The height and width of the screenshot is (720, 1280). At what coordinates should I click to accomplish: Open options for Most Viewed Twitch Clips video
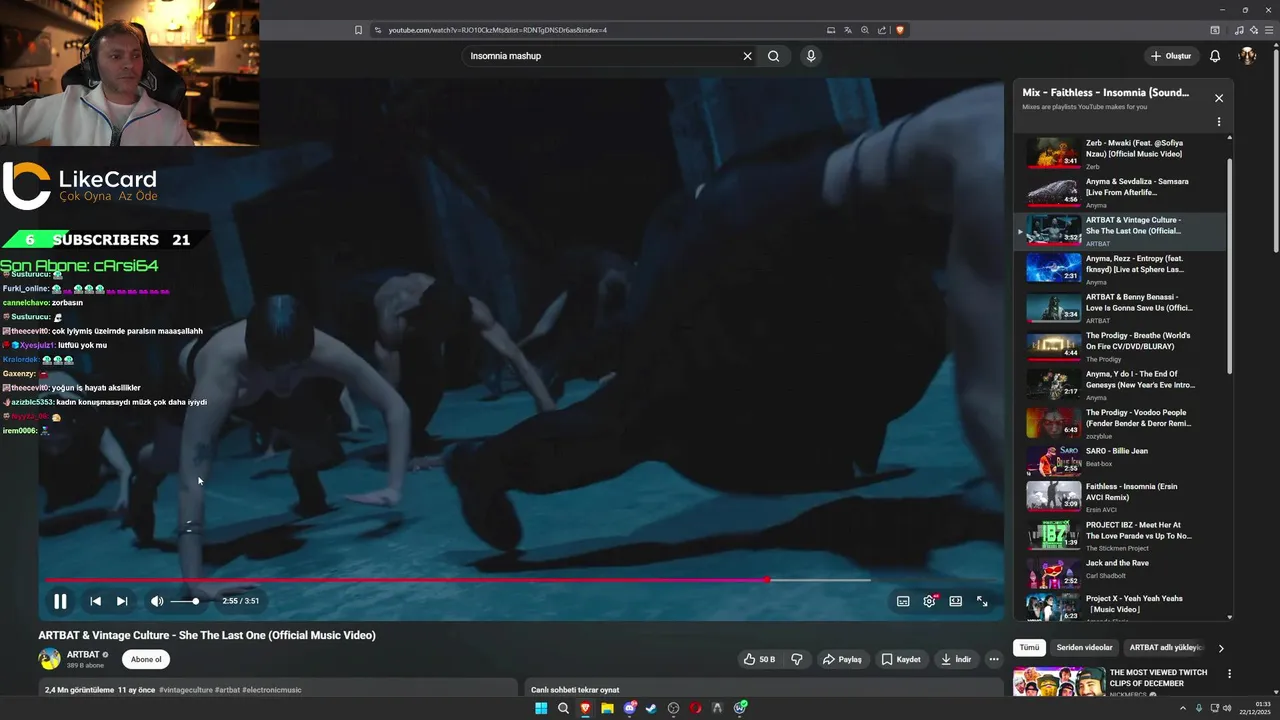[1229, 674]
